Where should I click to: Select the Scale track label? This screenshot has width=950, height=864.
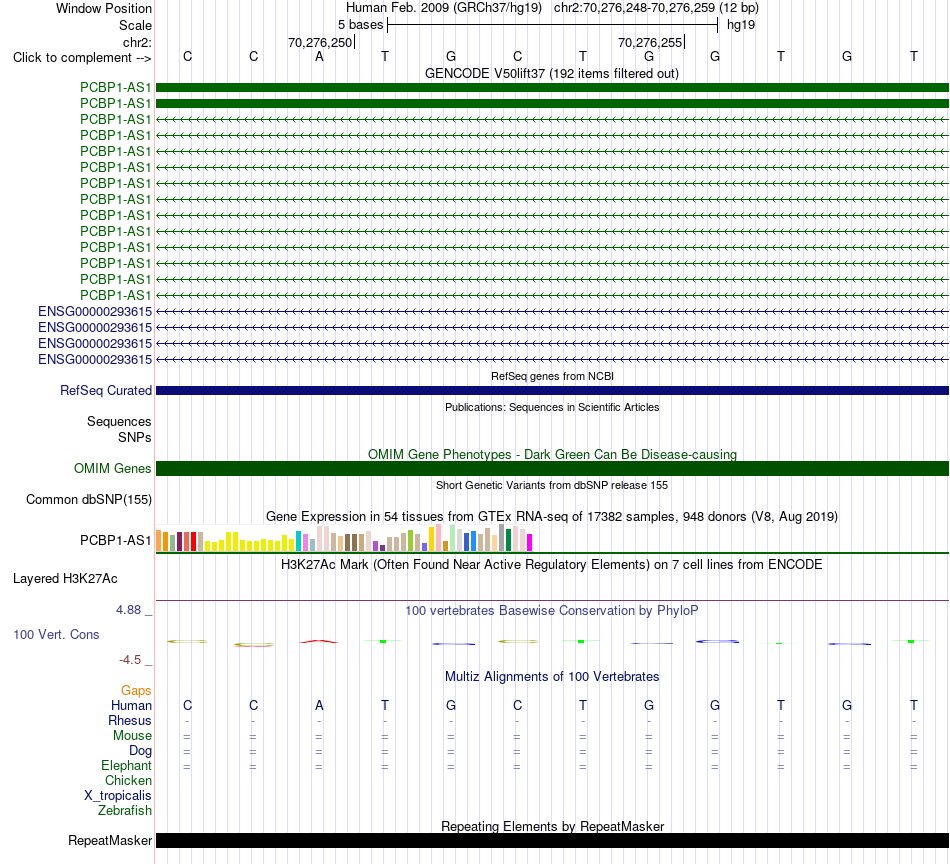pyautogui.click(x=135, y=25)
